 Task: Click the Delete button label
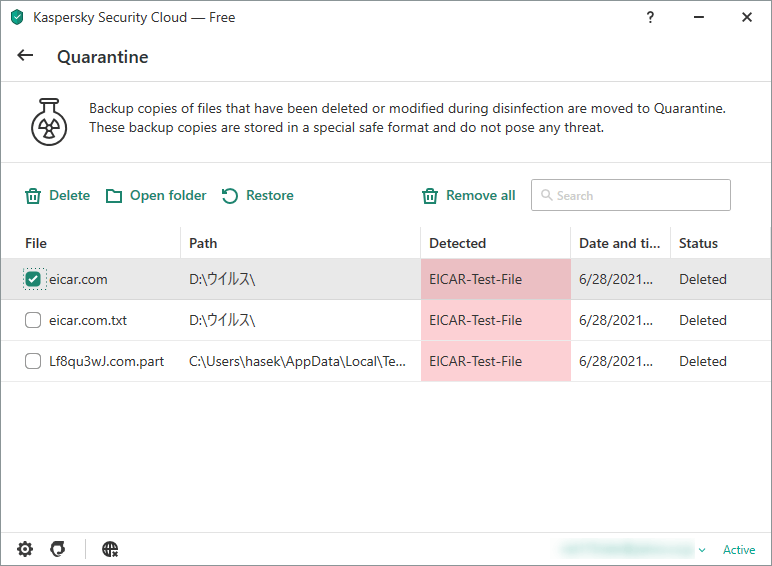coord(69,195)
